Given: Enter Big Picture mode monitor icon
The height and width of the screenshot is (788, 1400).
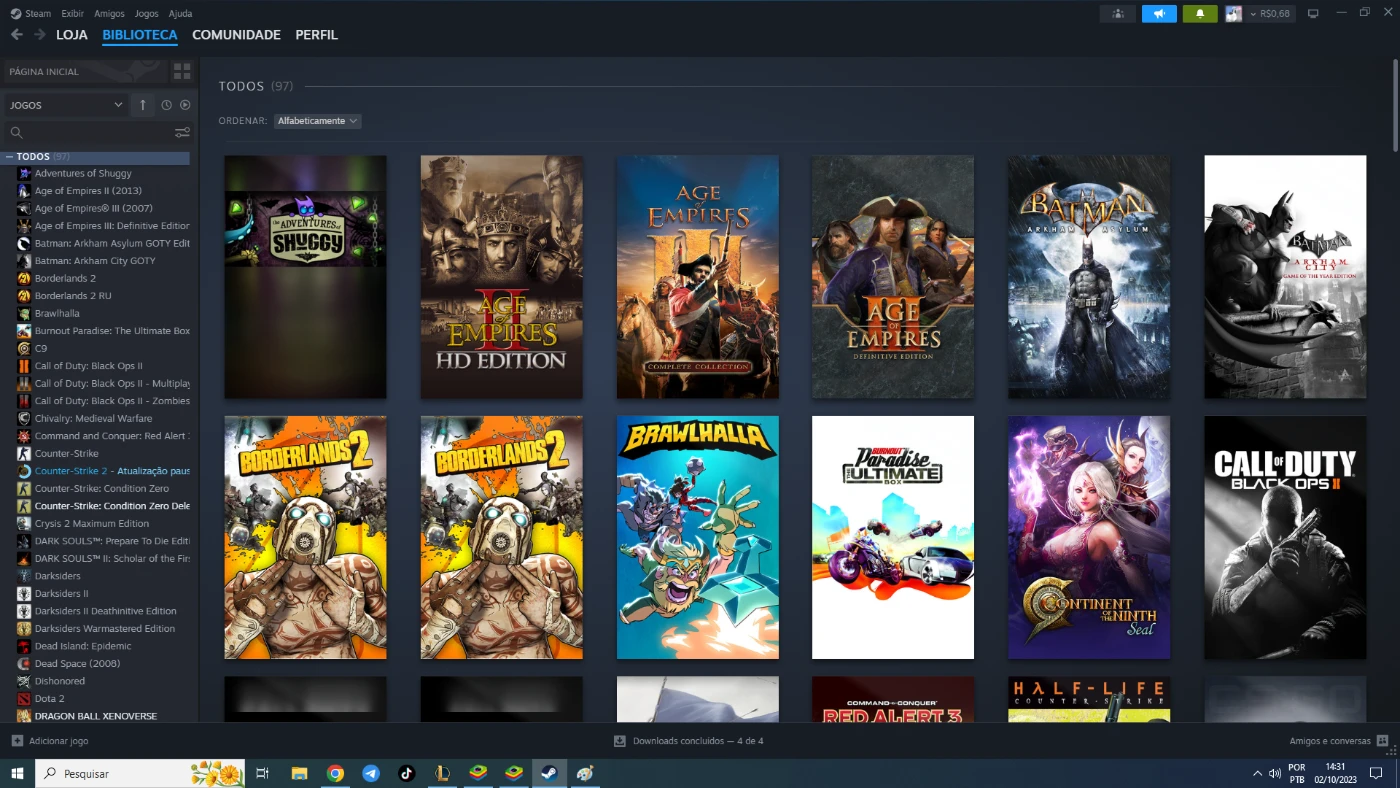Looking at the screenshot, I should click(x=1313, y=13).
